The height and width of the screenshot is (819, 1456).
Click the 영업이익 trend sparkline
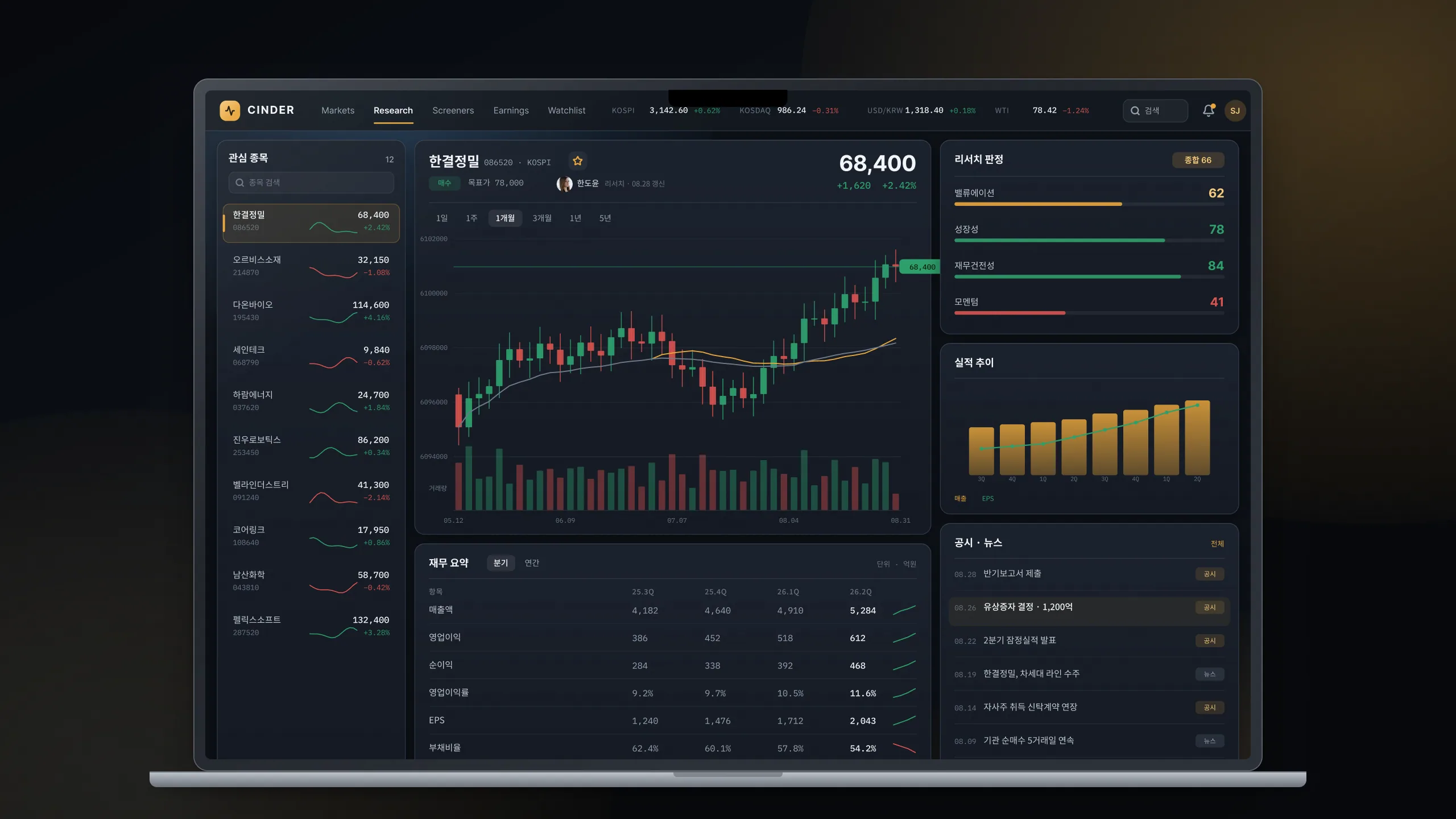pos(904,638)
